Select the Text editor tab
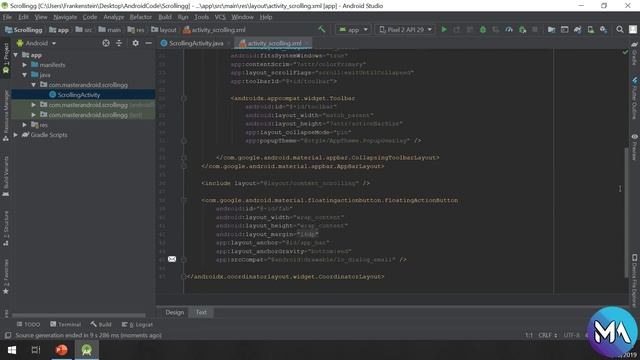Image resolution: width=640 pixels, height=360 pixels. click(201, 312)
